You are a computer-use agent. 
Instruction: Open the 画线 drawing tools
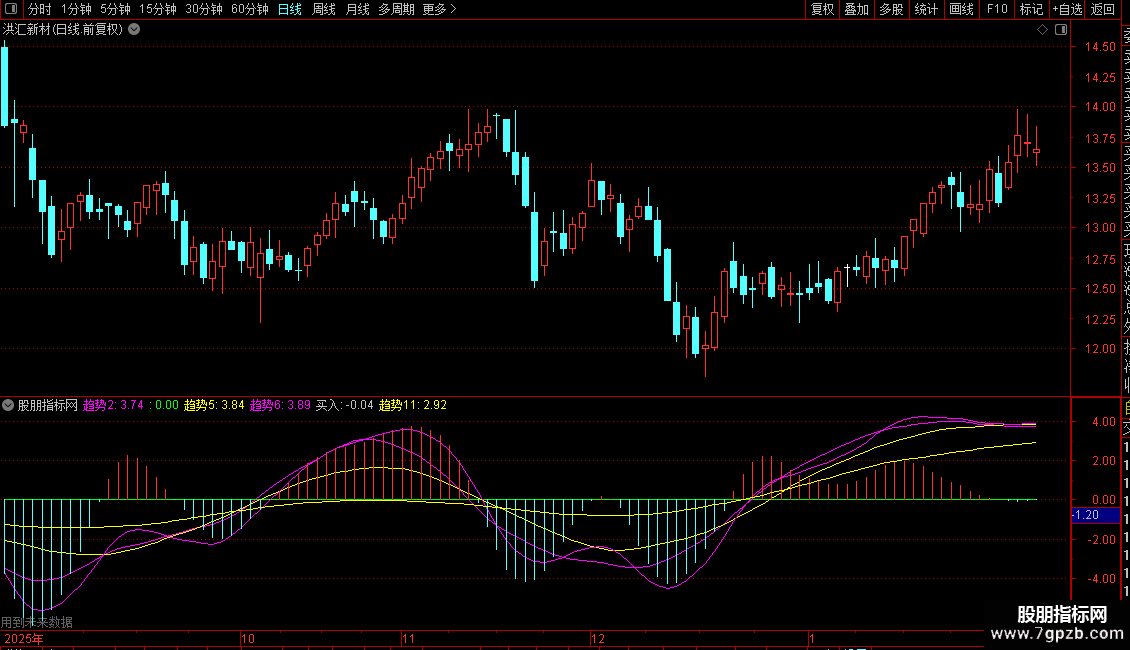961,9
